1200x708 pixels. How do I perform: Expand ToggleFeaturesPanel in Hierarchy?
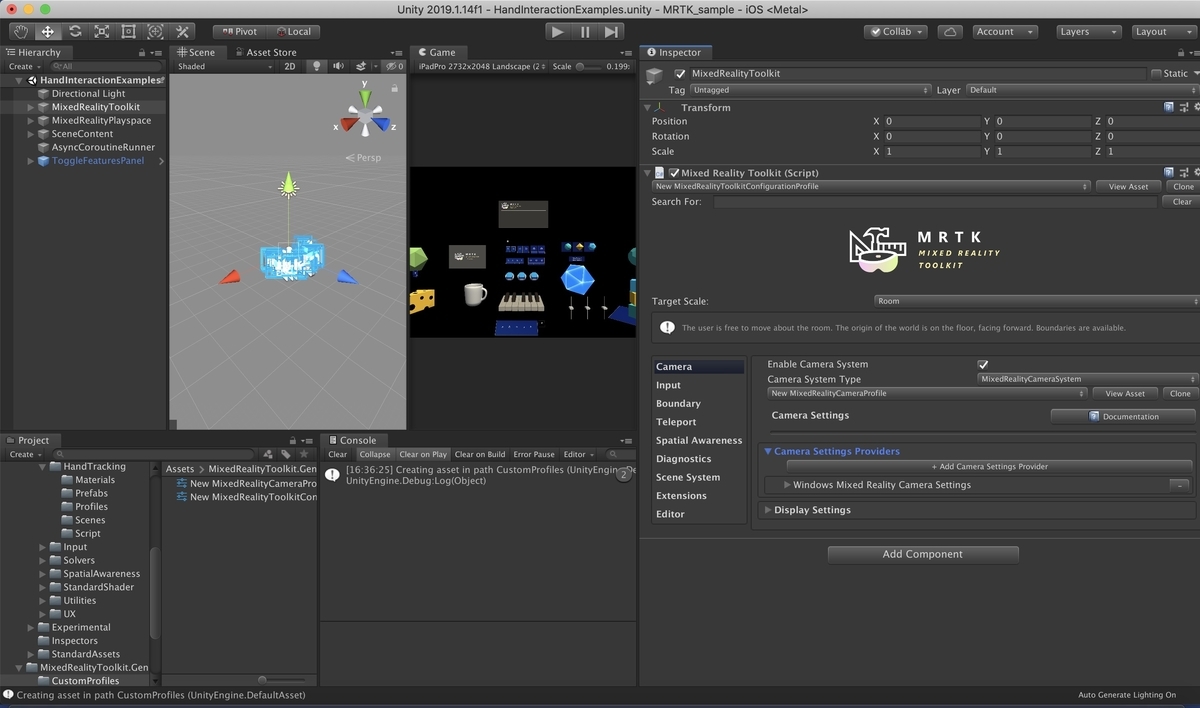[x=31, y=161]
